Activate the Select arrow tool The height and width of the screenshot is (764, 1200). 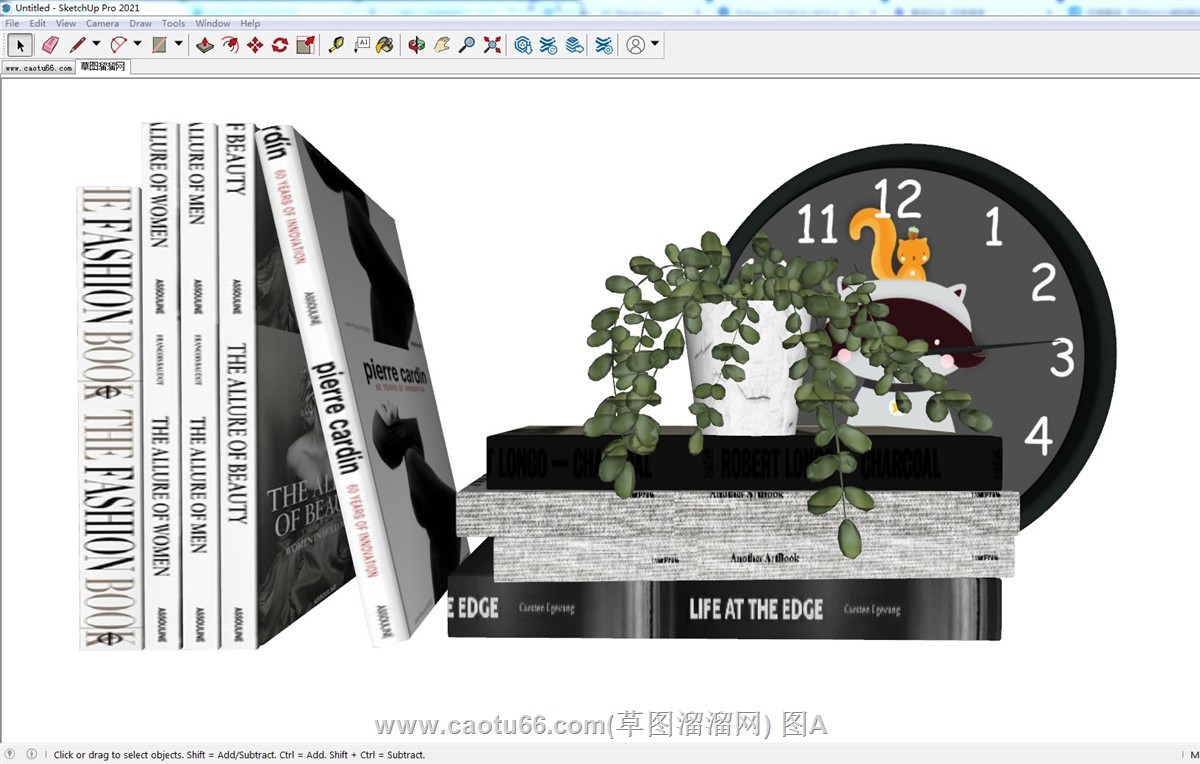tap(20, 45)
